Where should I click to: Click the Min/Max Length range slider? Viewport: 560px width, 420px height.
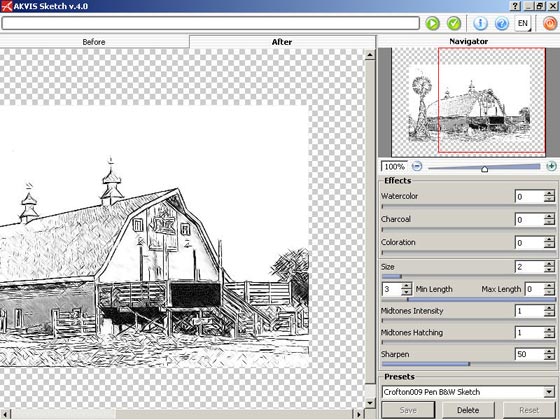point(468,299)
